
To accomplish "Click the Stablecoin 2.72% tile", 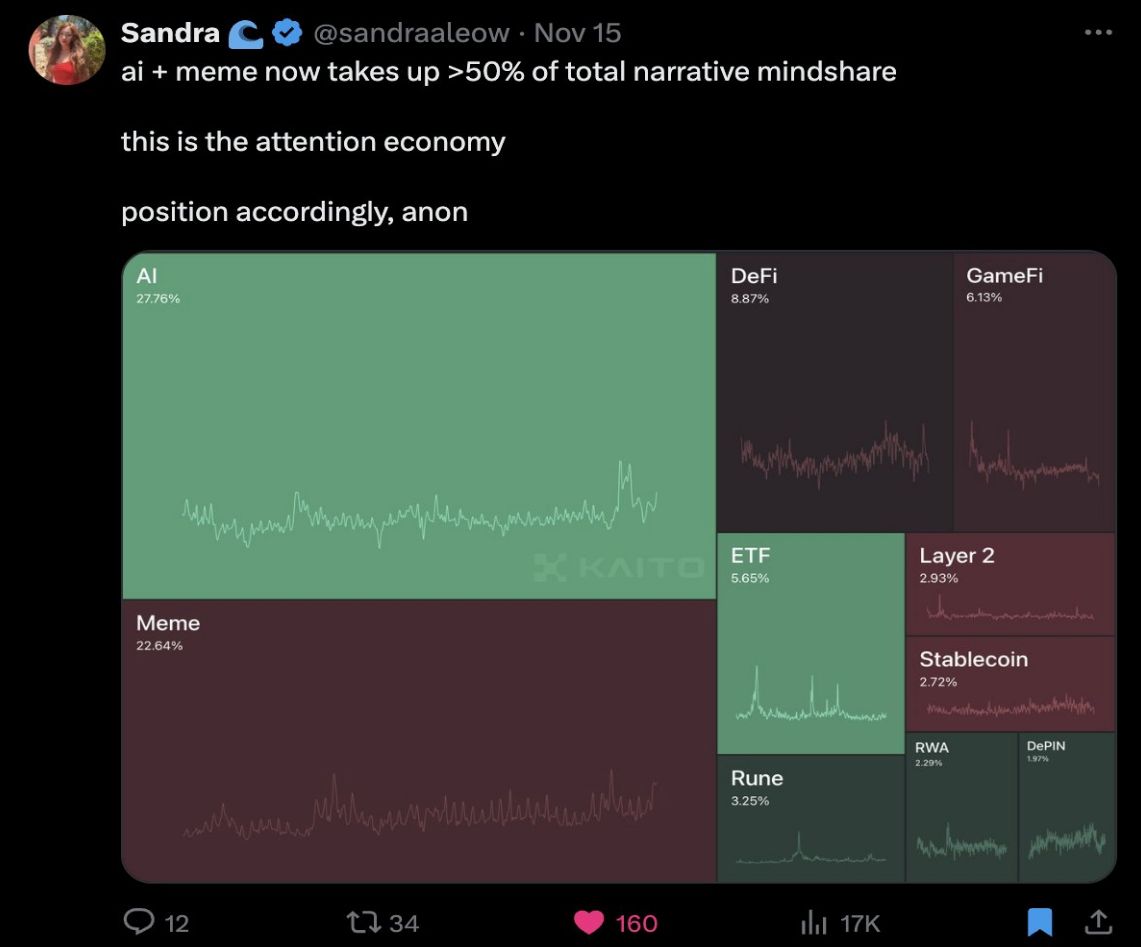I will pos(1010,685).
